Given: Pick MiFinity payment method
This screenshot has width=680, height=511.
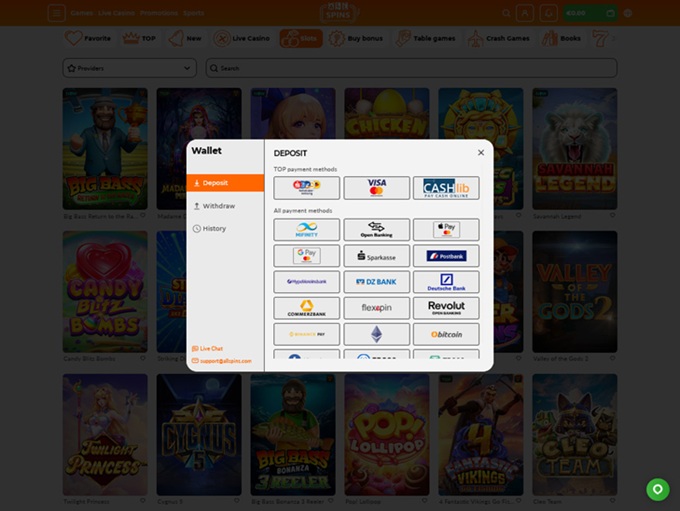Looking at the screenshot, I should [306, 230].
